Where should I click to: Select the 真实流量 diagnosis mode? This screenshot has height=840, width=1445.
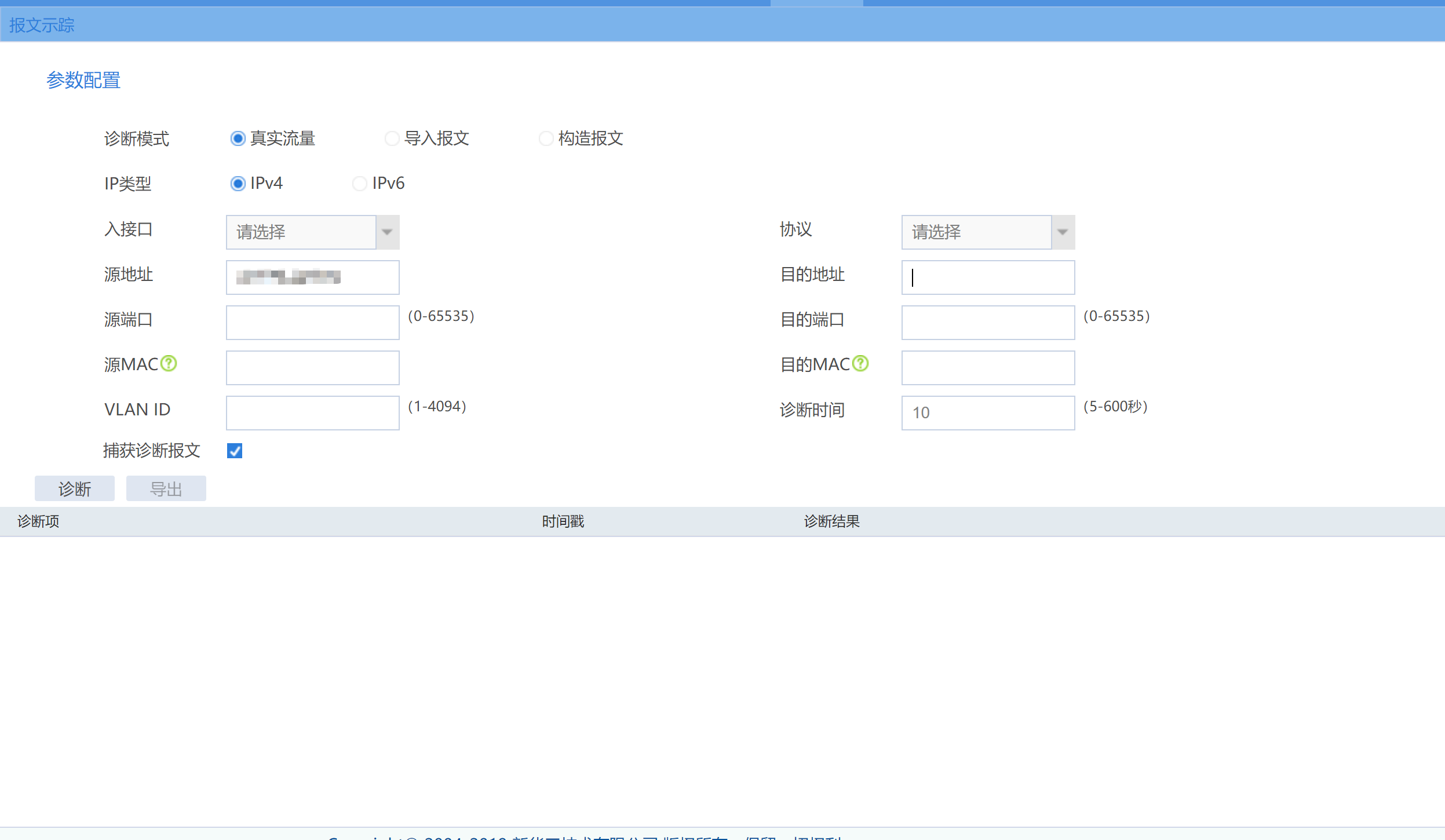point(238,138)
